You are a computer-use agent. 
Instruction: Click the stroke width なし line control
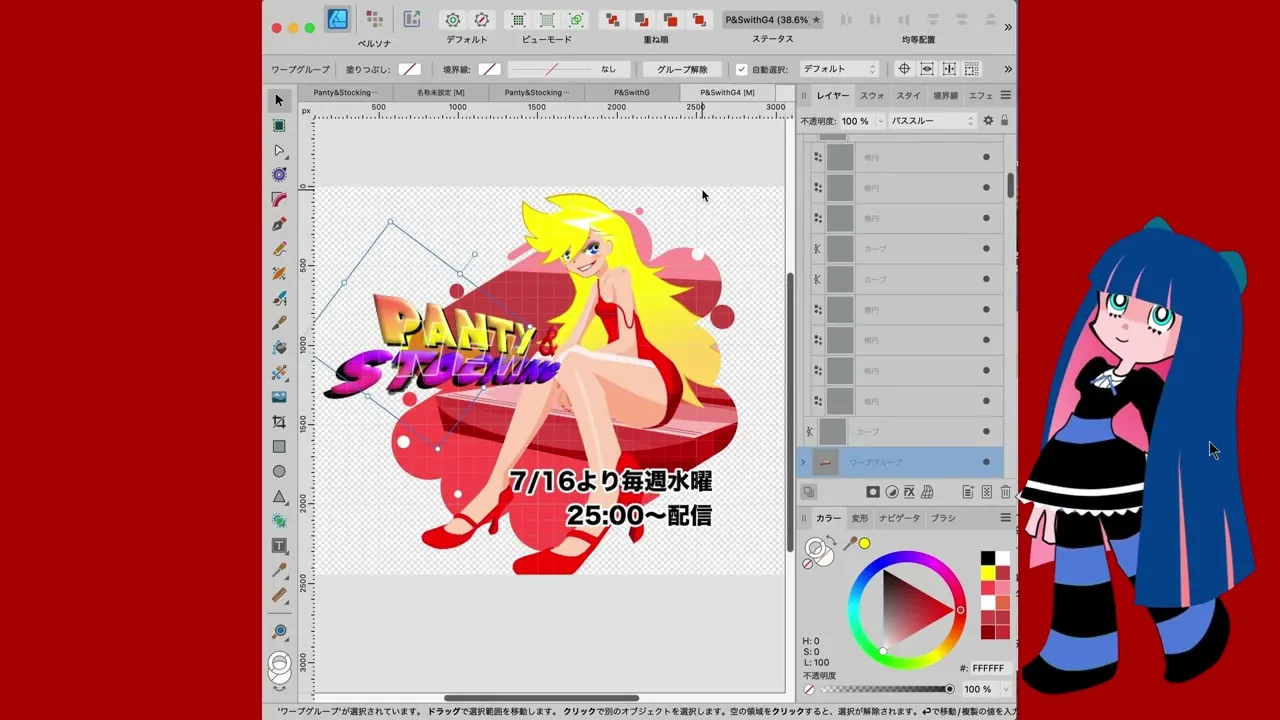coord(570,69)
